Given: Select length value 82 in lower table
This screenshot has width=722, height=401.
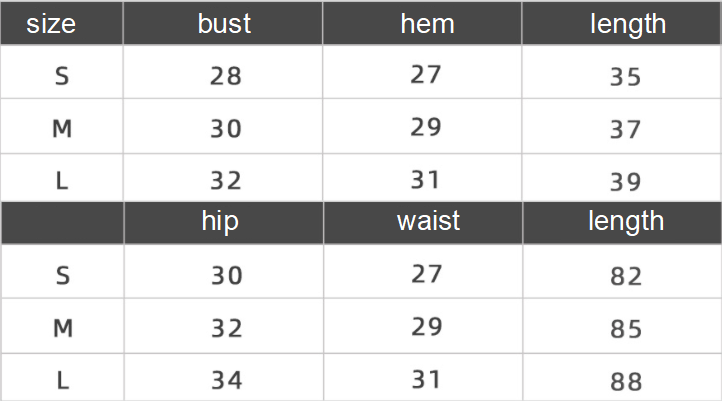Looking at the screenshot, I should coord(626,277).
